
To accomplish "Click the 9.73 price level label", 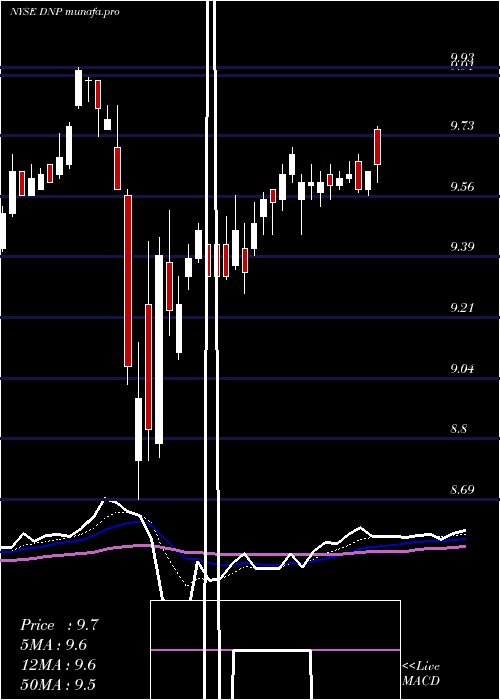I will pos(462,125).
